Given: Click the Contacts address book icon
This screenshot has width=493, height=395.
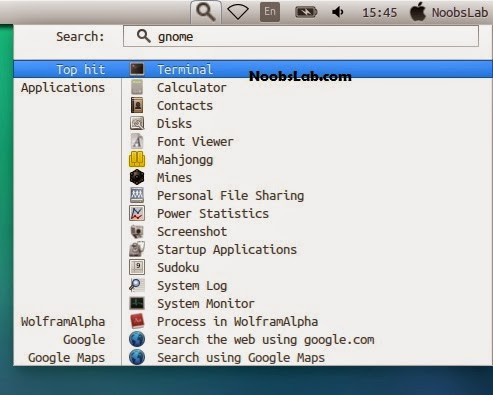Looking at the screenshot, I should click(137, 105).
